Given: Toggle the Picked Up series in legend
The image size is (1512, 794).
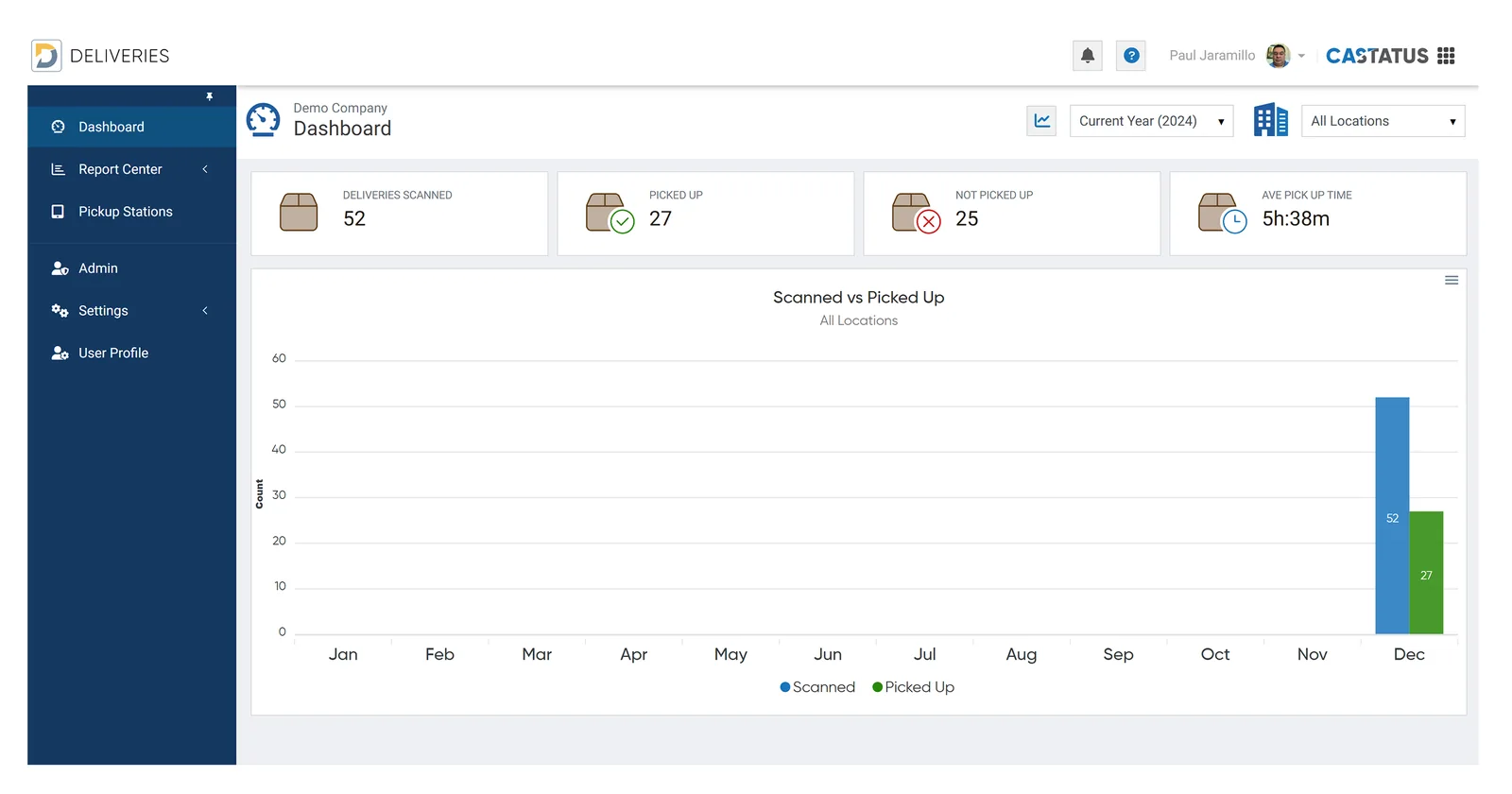Looking at the screenshot, I should [913, 687].
